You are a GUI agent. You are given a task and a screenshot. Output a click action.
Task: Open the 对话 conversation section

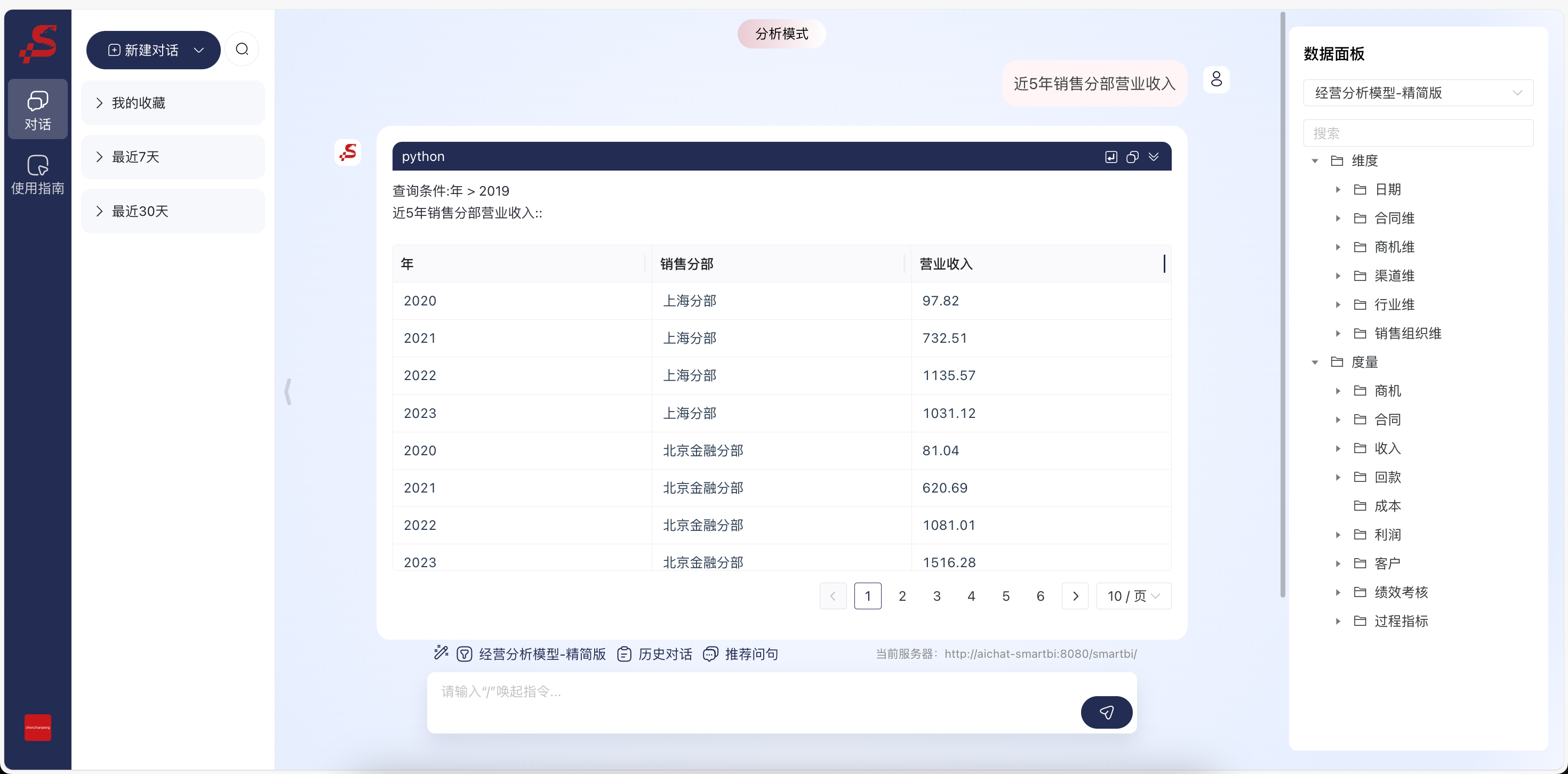(38, 109)
